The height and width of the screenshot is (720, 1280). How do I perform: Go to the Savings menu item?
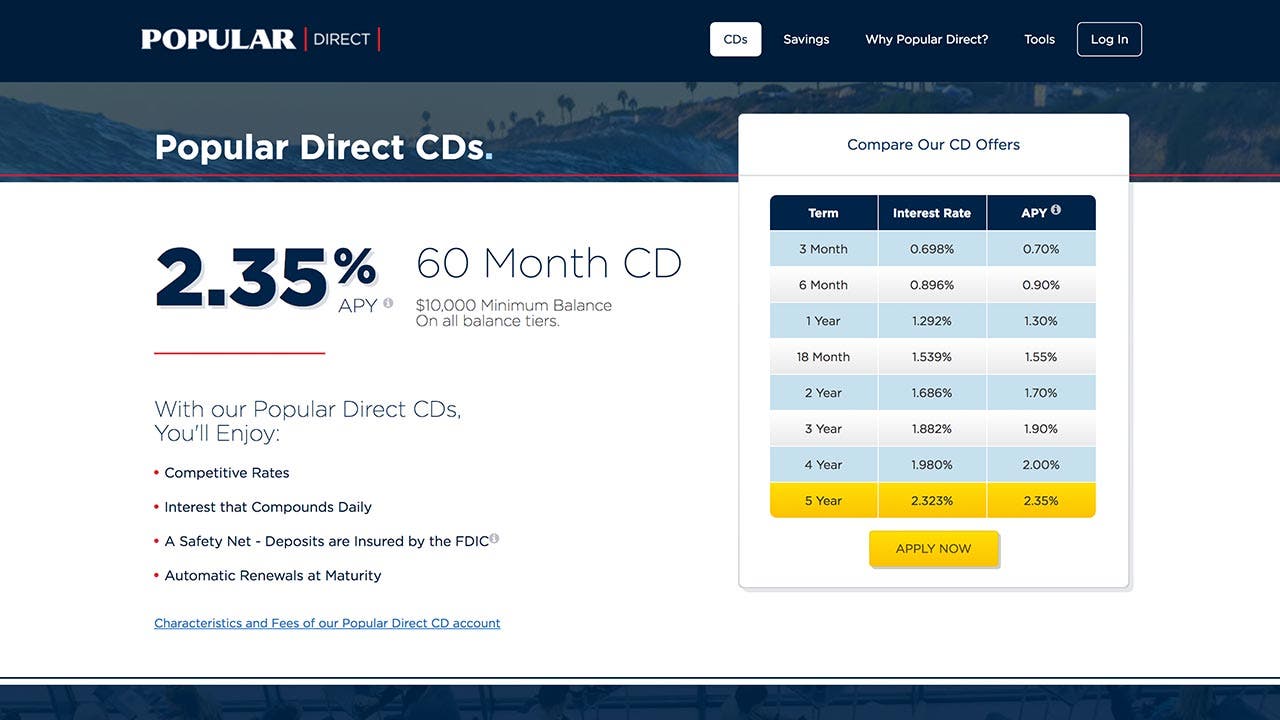806,39
